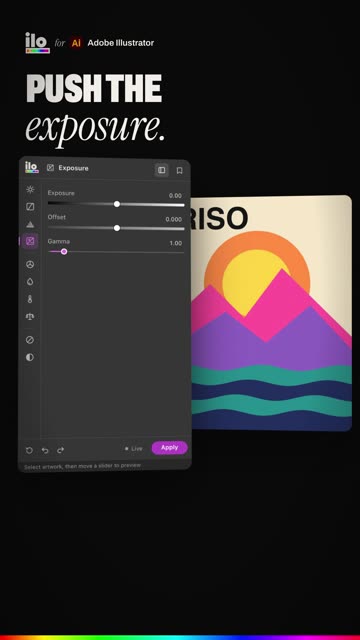Viewport: 360px width, 640px height.
Task: Click the ilo logo in panel header
Action: click(x=31, y=167)
